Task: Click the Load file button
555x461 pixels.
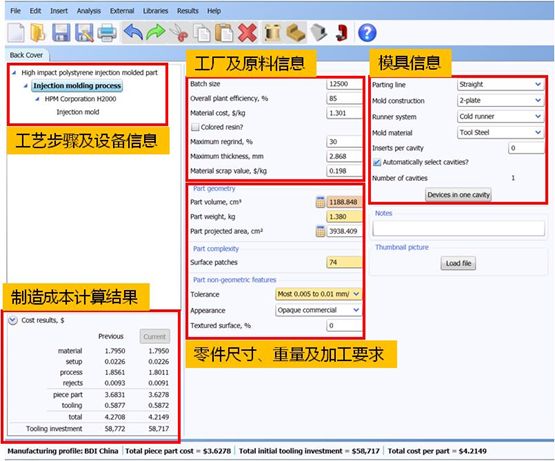Action: tap(458, 263)
